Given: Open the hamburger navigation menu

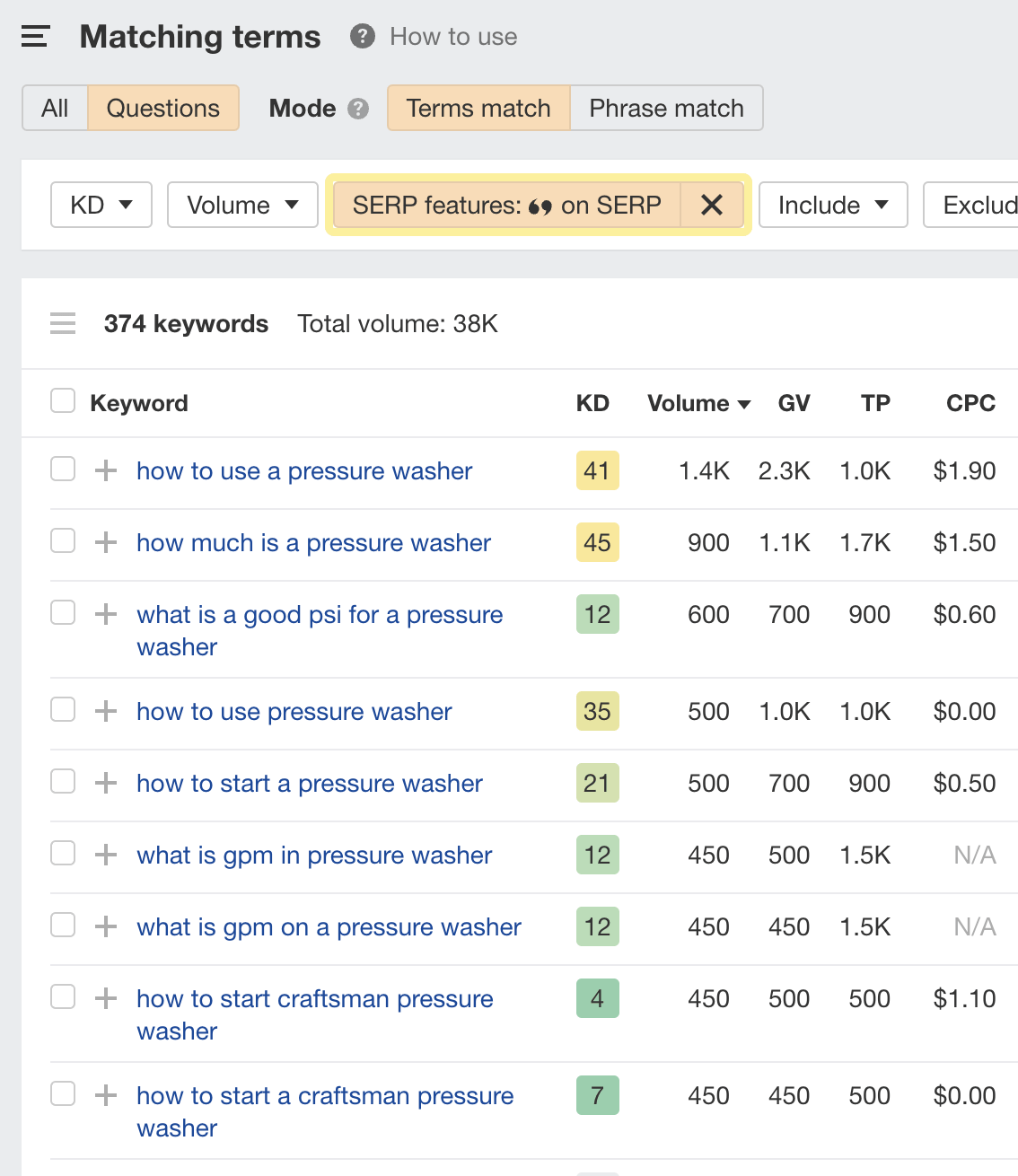Looking at the screenshot, I should (34, 36).
